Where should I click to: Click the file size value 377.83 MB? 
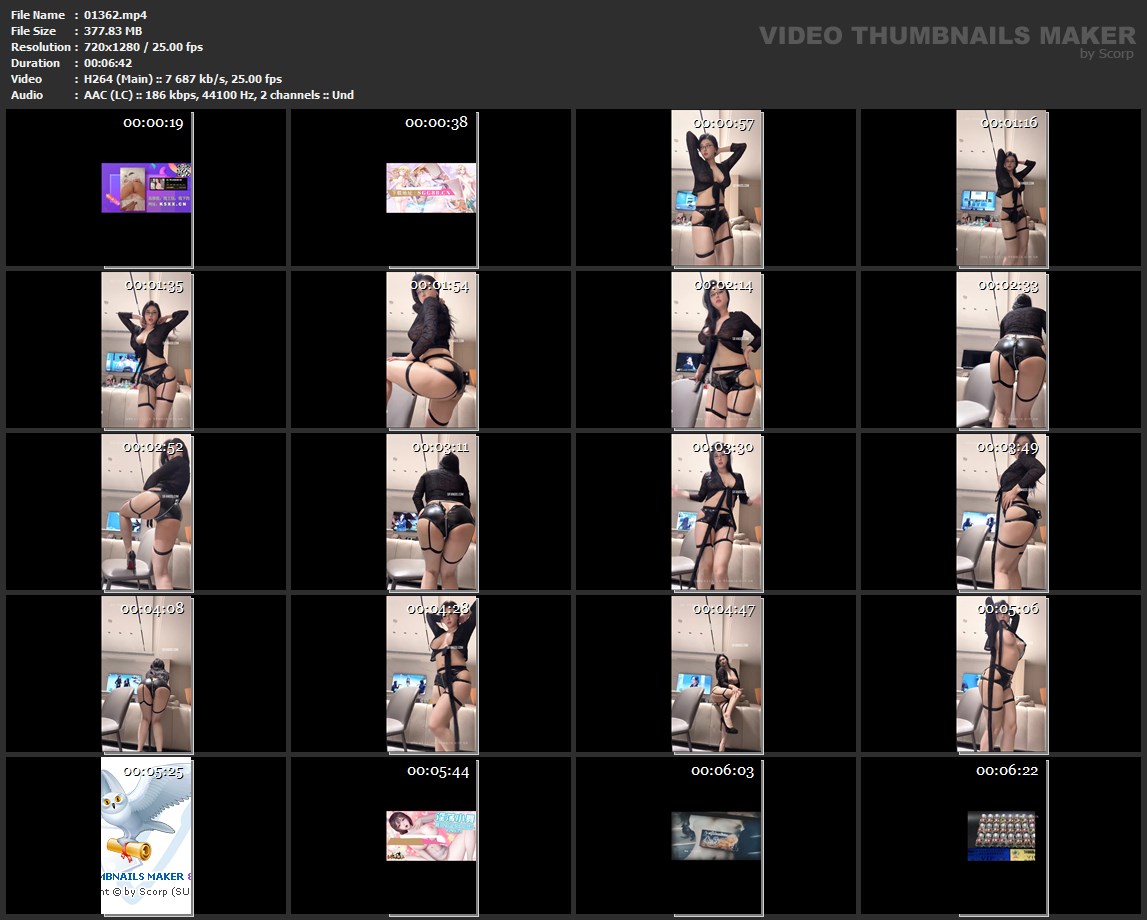point(113,31)
